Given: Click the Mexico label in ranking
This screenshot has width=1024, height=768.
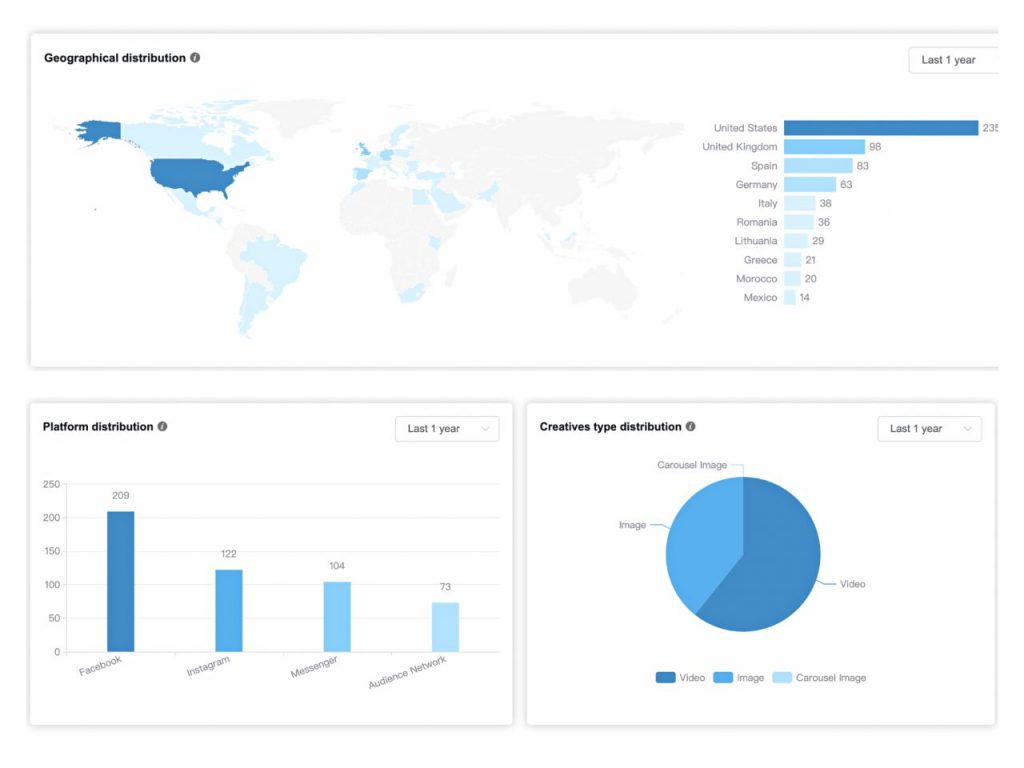Looking at the screenshot, I should 760,298.
